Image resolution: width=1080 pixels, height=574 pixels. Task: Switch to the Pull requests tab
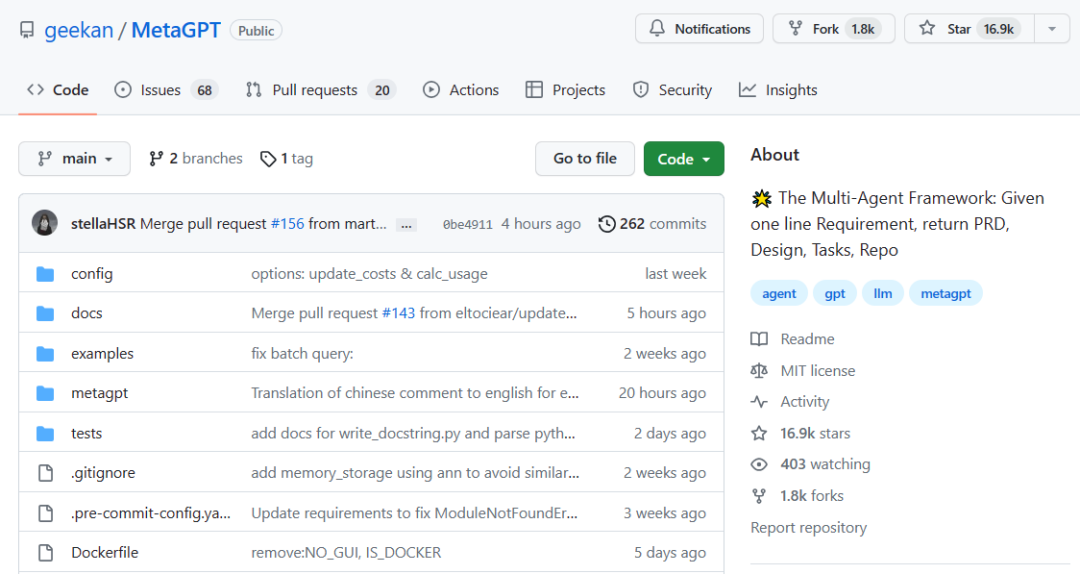tap(320, 90)
